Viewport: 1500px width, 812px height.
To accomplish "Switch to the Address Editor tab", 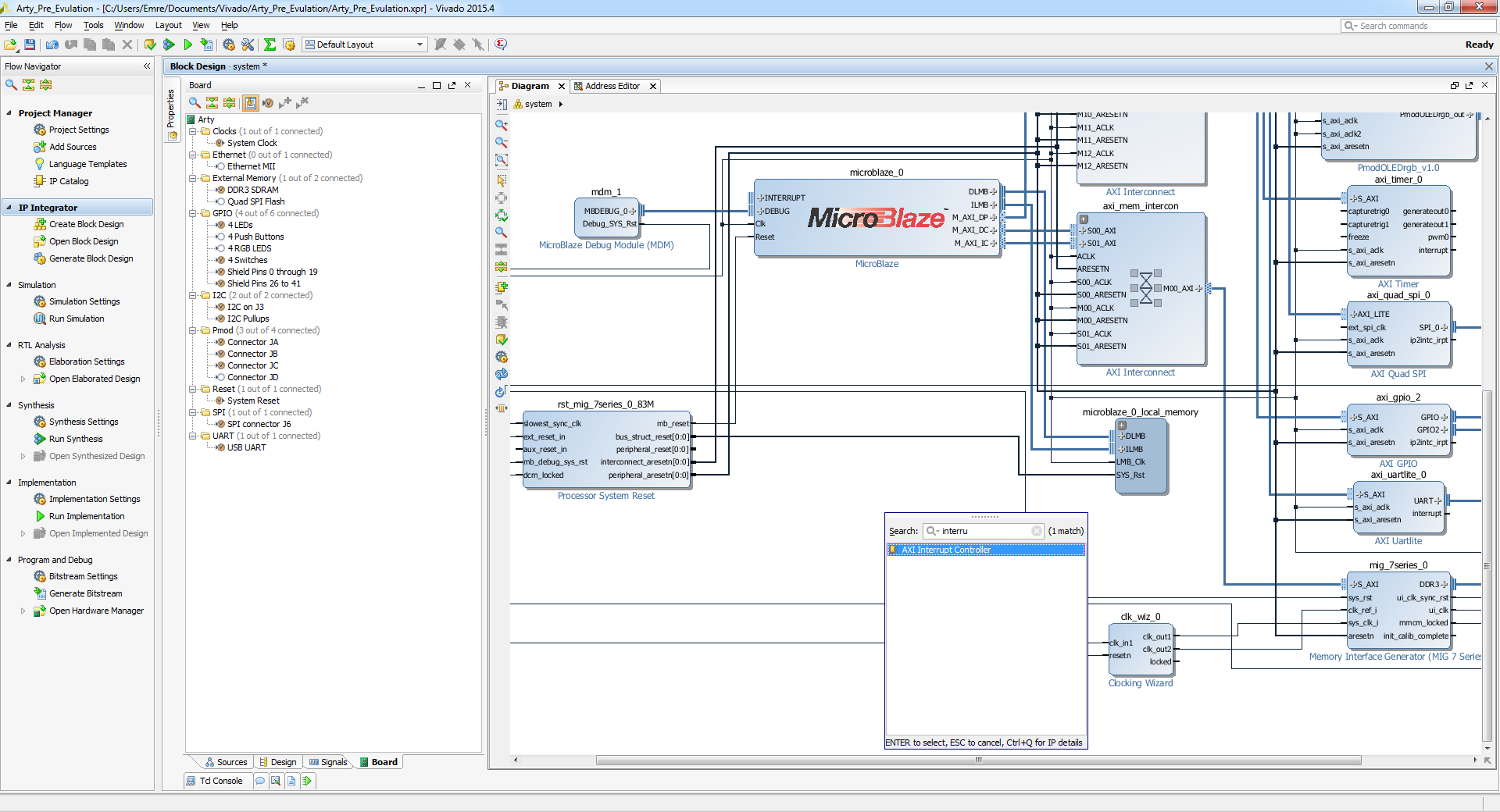I will (x=612, y=86).
